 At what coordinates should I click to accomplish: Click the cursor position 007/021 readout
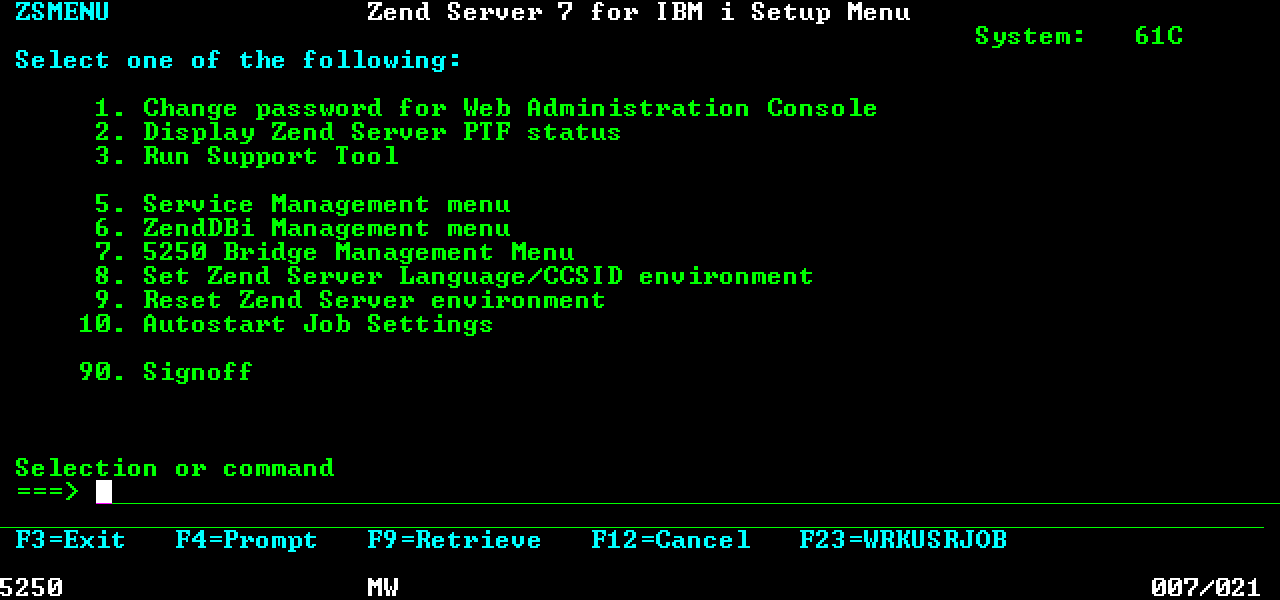coord(1205,587)
